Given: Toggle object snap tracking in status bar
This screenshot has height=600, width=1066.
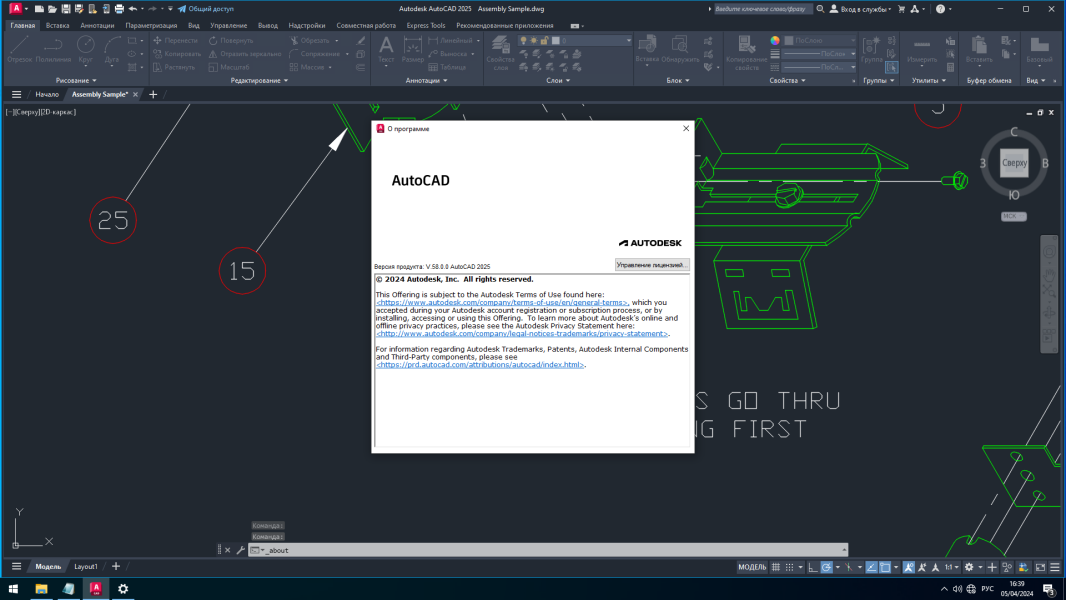Looking at the screenshot, I should [871, 567].
